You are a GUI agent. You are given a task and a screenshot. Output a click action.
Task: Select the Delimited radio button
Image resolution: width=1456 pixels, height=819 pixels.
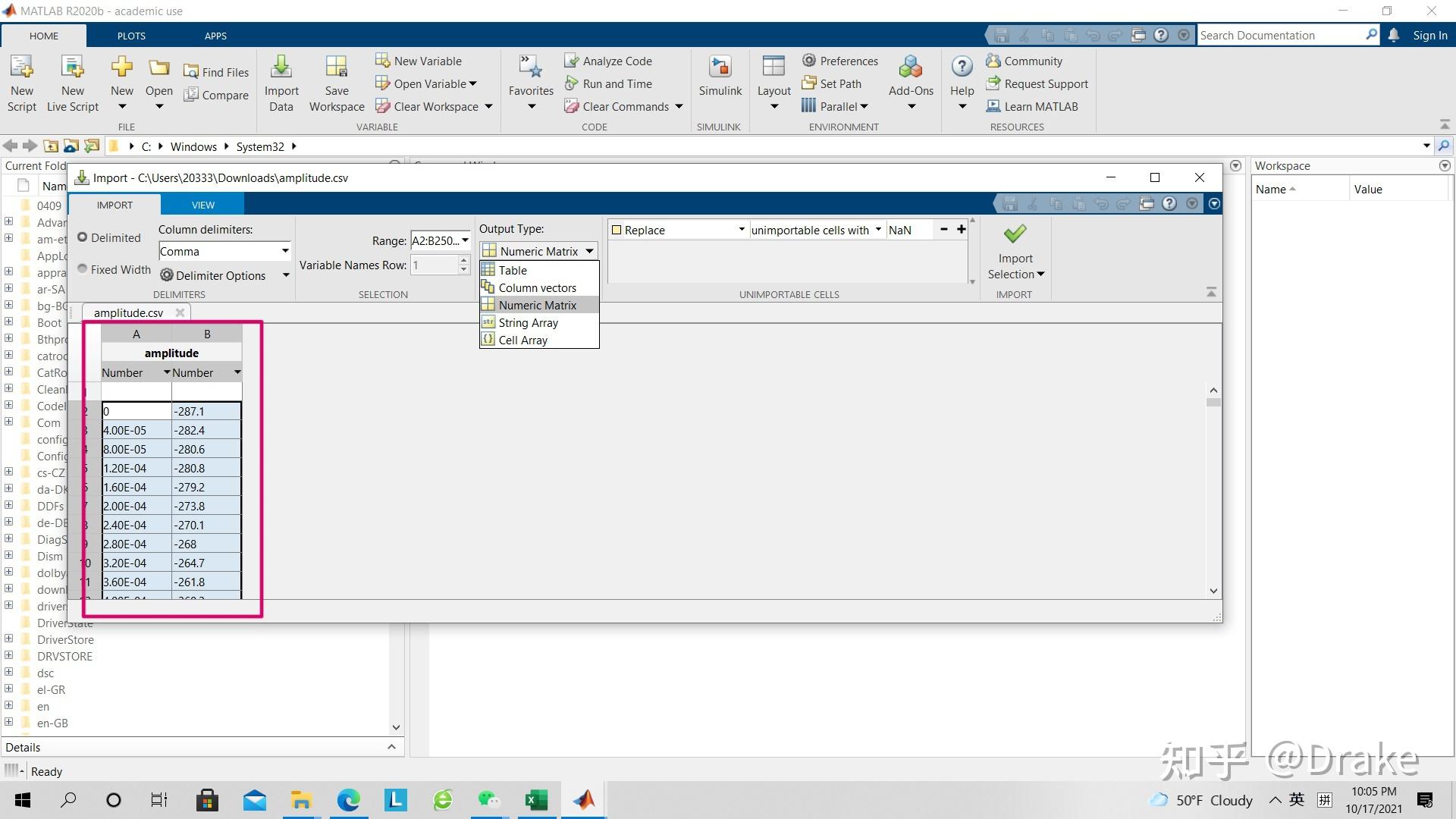coord(83,237)
